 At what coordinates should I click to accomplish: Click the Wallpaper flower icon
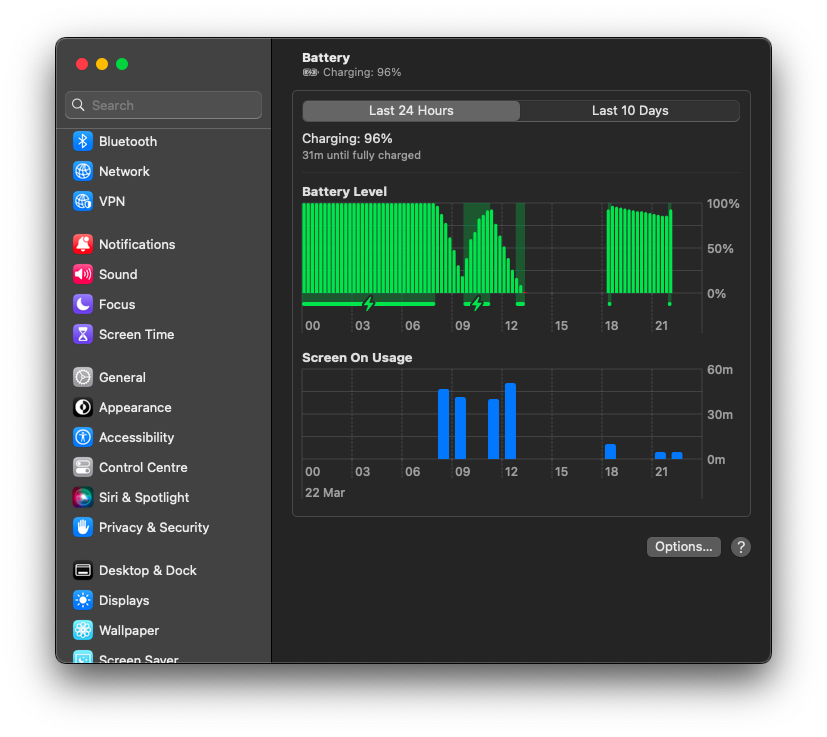pos(83,630)
